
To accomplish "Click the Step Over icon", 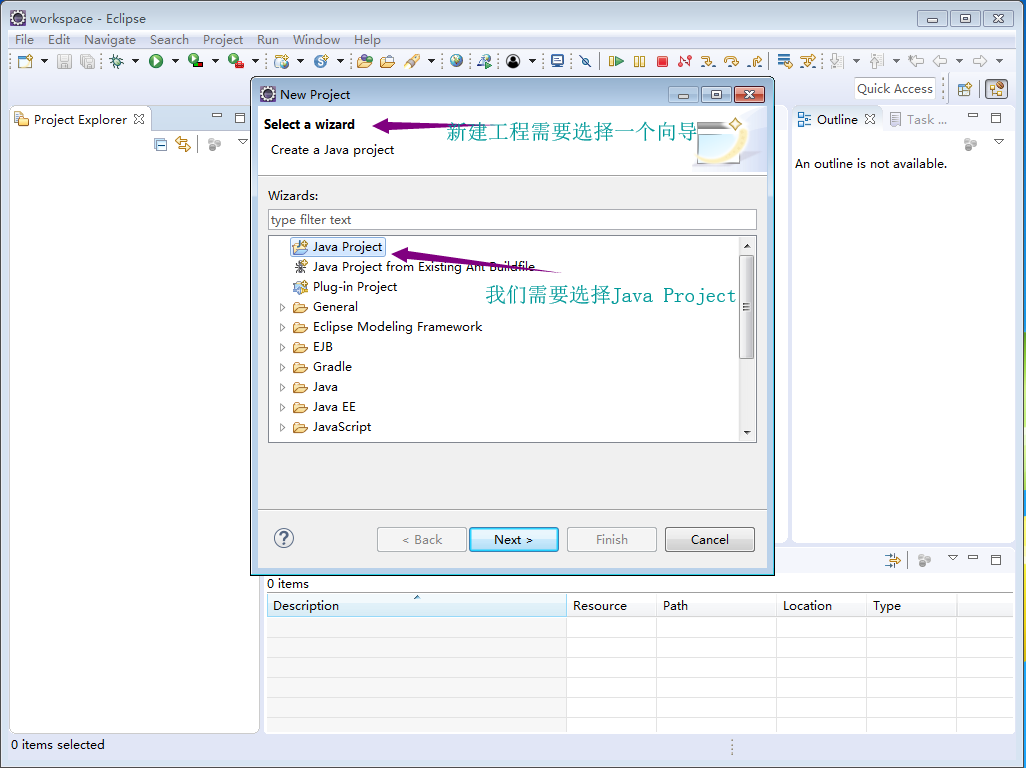I will pos(732,61).
